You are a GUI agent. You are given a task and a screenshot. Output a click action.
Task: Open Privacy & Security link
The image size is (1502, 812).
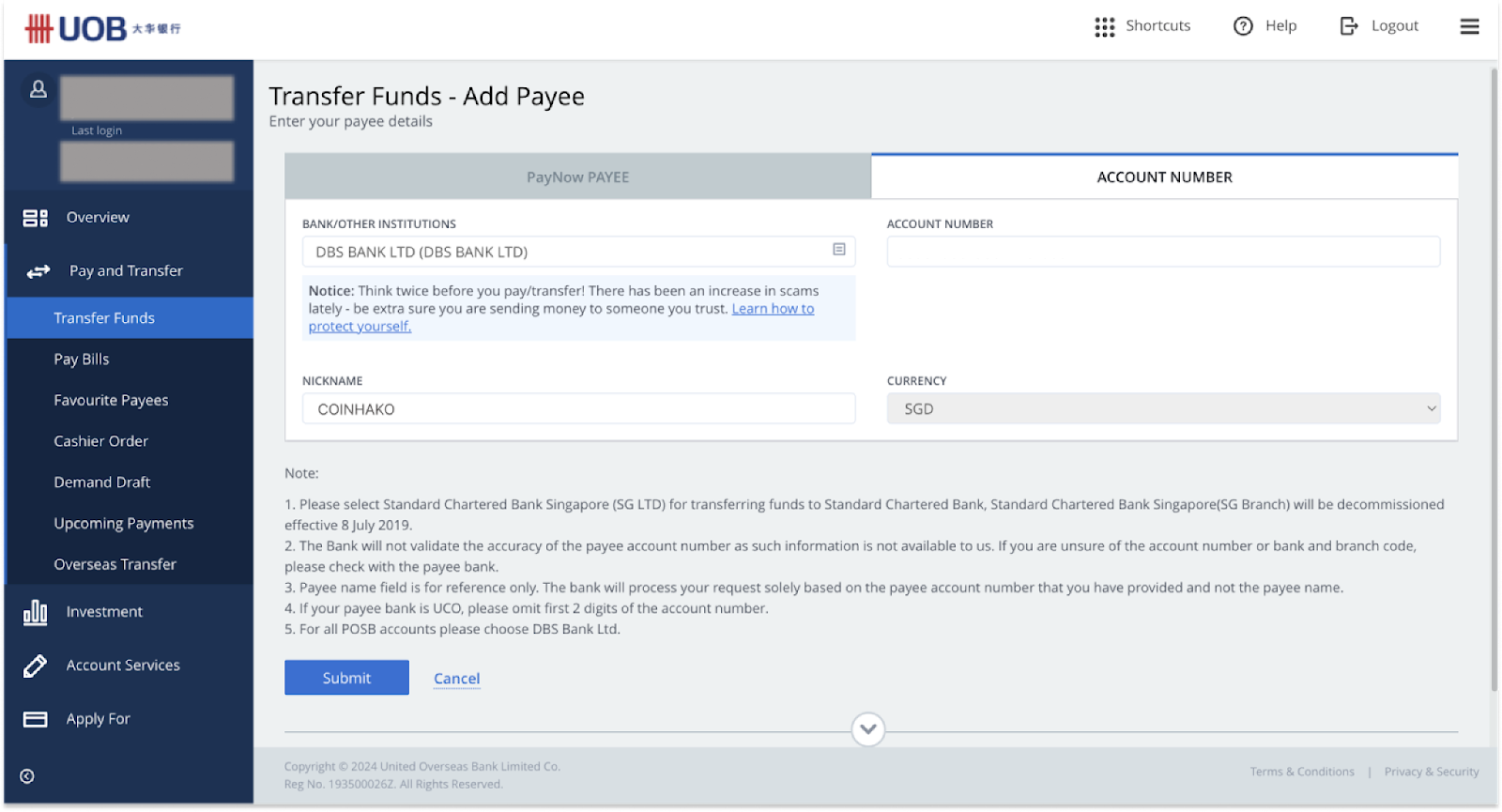pos(1432,772)
